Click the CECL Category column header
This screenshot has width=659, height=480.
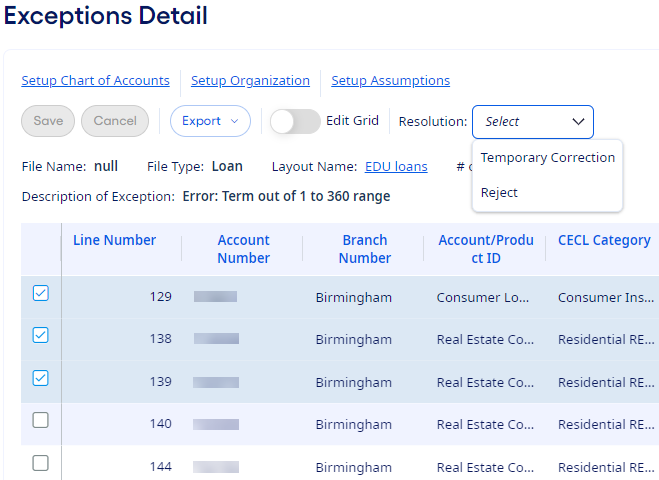pyautogui.click(x=604, y=240)
